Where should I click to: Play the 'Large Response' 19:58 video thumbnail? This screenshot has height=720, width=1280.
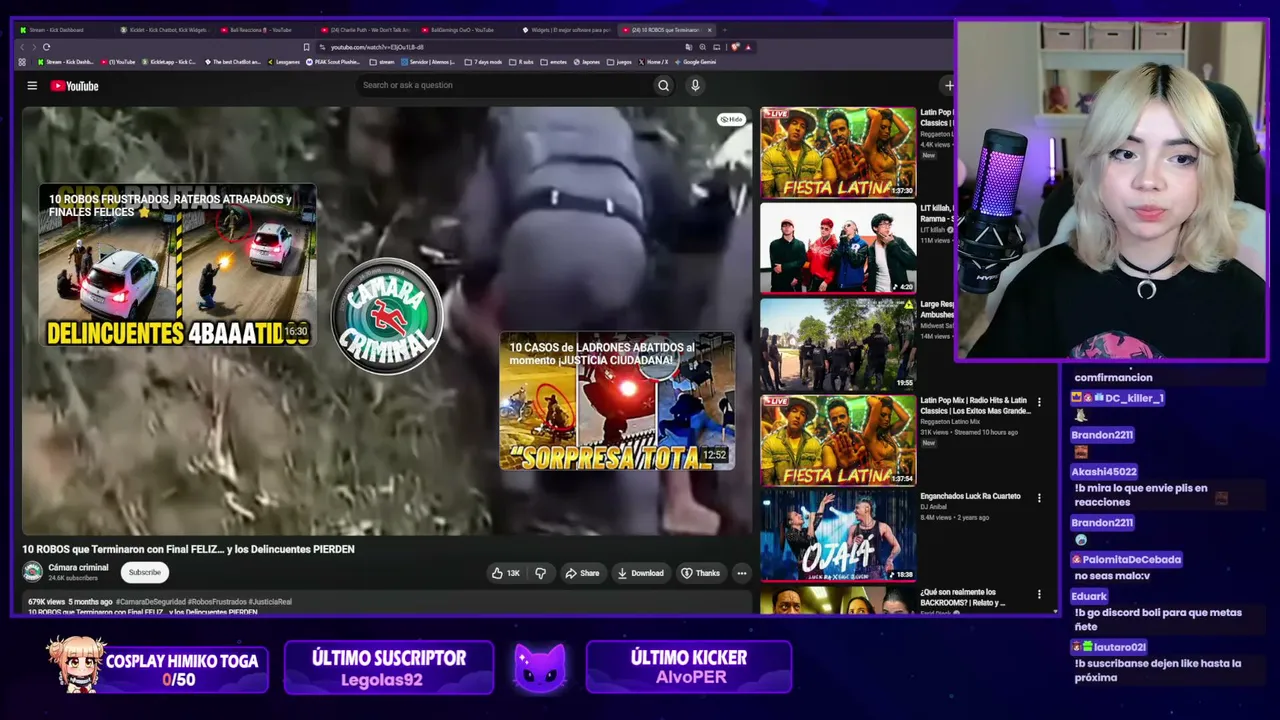[838, 344]
